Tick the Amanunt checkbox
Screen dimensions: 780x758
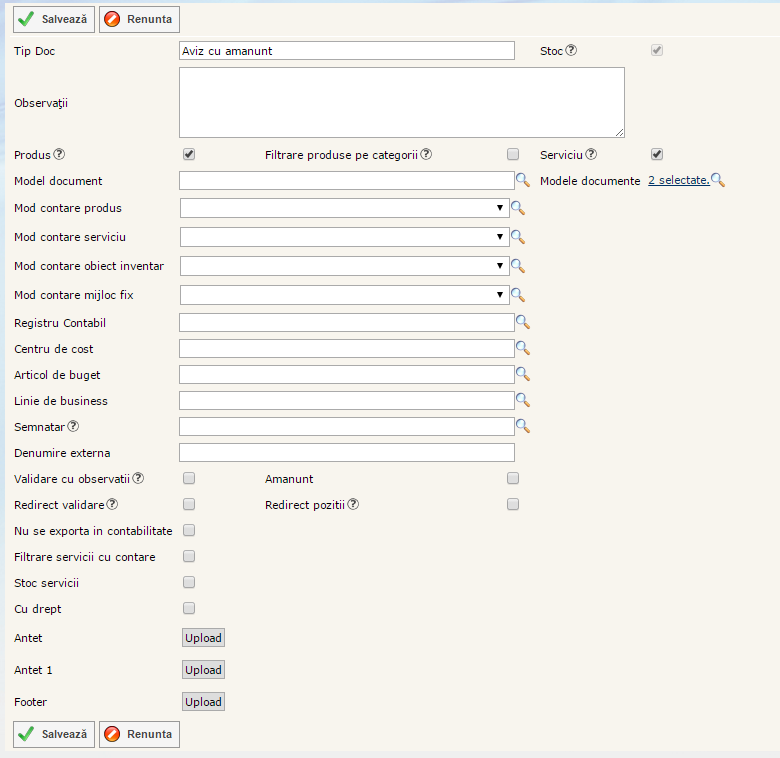pyautogui.click(x=513, y=479)
